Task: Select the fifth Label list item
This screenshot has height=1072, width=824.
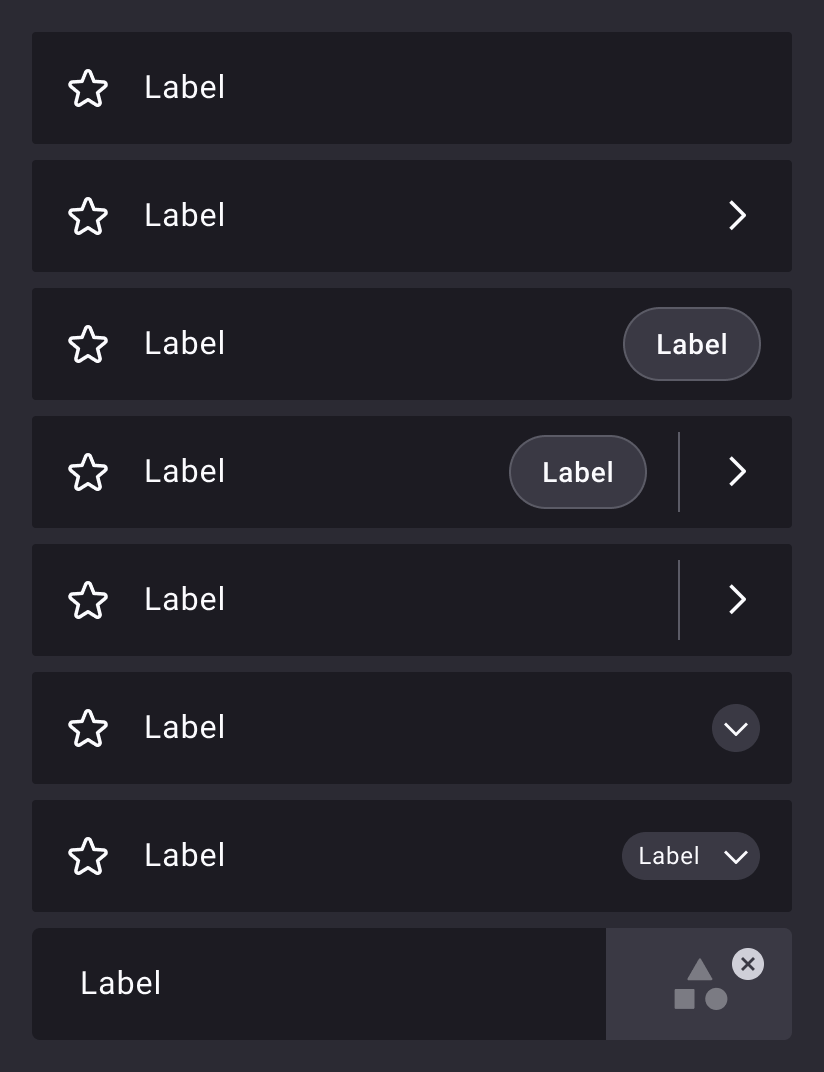Action: coord(184,600)
